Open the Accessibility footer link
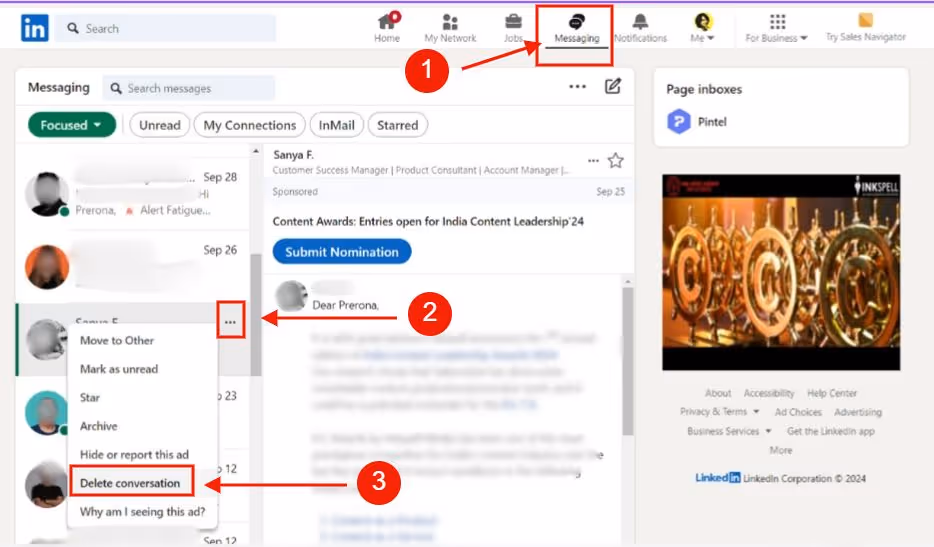Image resolution: width=934 pixels, height=547 pixels. pyautogui.click(x=769, y=393)
